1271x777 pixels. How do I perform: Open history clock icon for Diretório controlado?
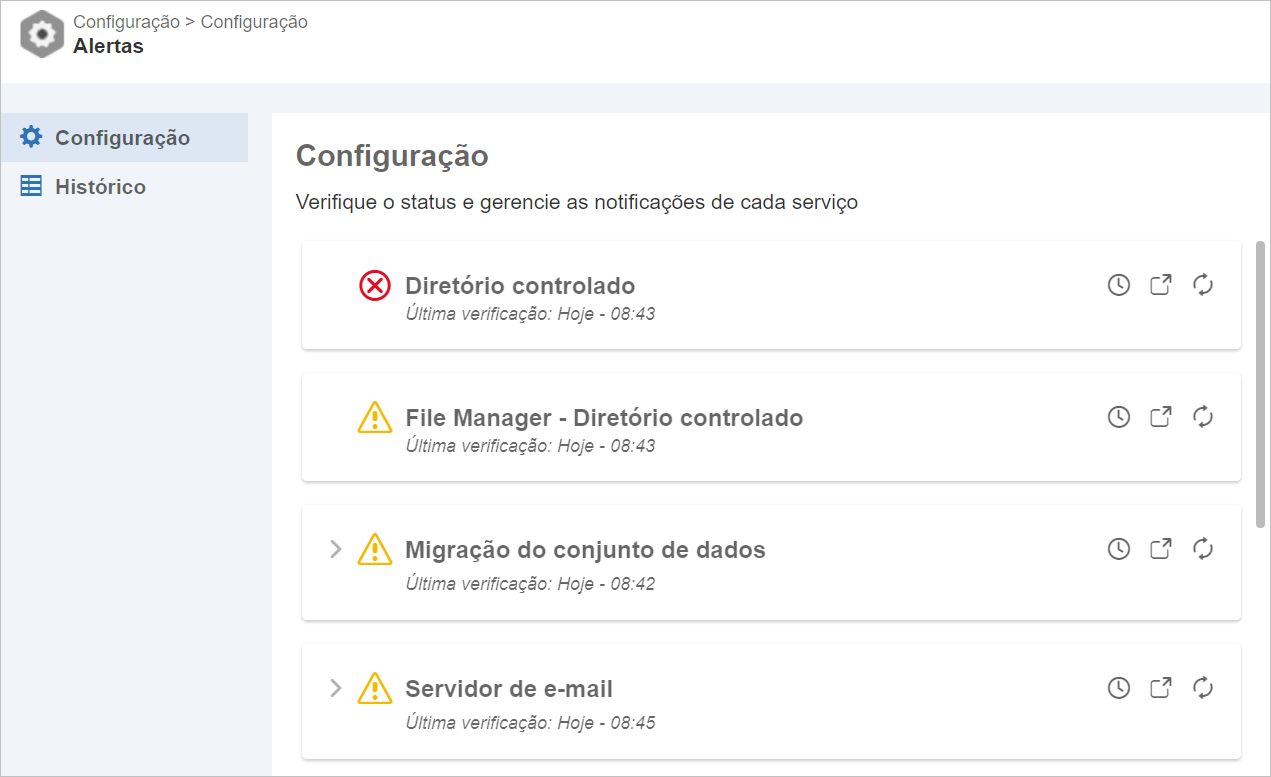coord(1119,285)
